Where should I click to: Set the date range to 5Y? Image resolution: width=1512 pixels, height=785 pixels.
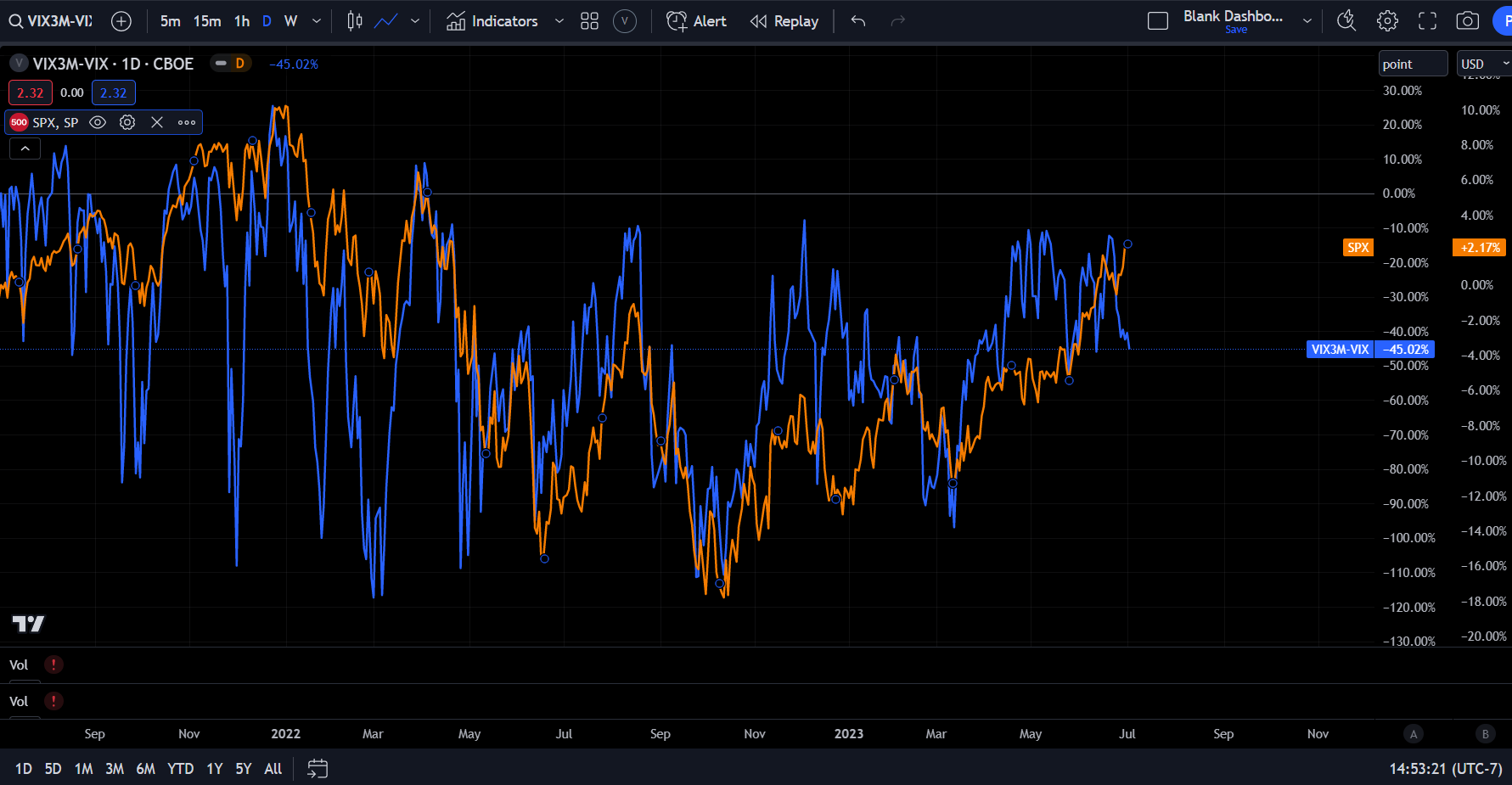point(244,769)
